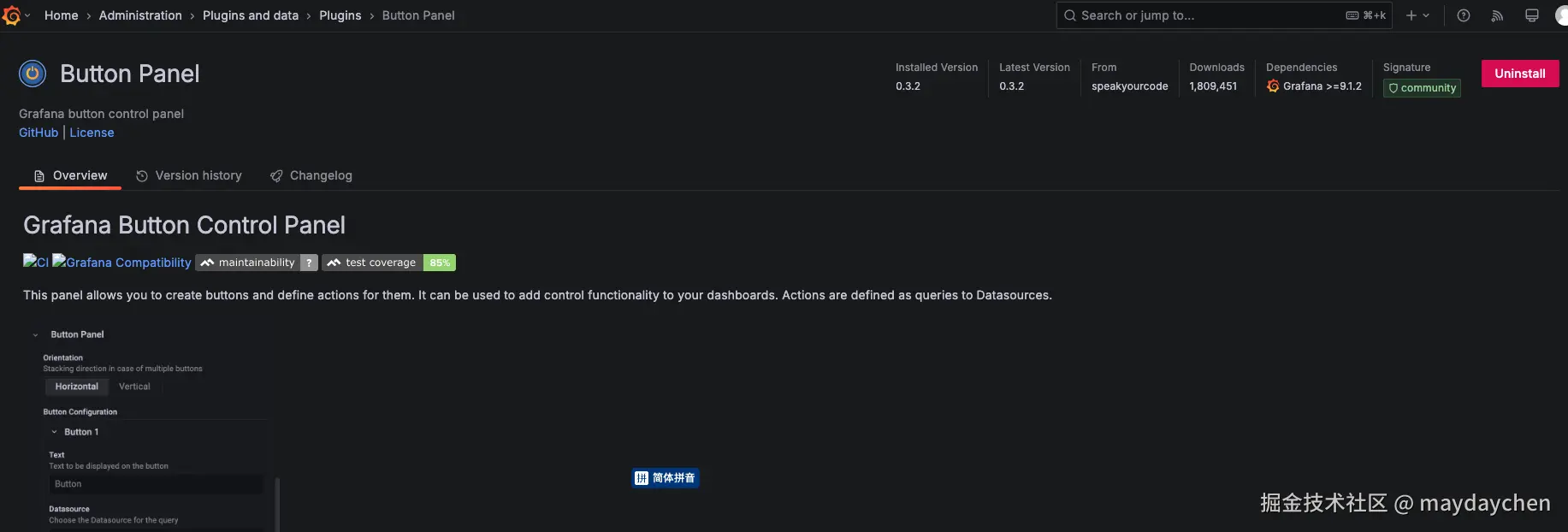The image size is (1568, 532).
Task: Click Button Panel breadcrumb text
Action: coord(418,15)
